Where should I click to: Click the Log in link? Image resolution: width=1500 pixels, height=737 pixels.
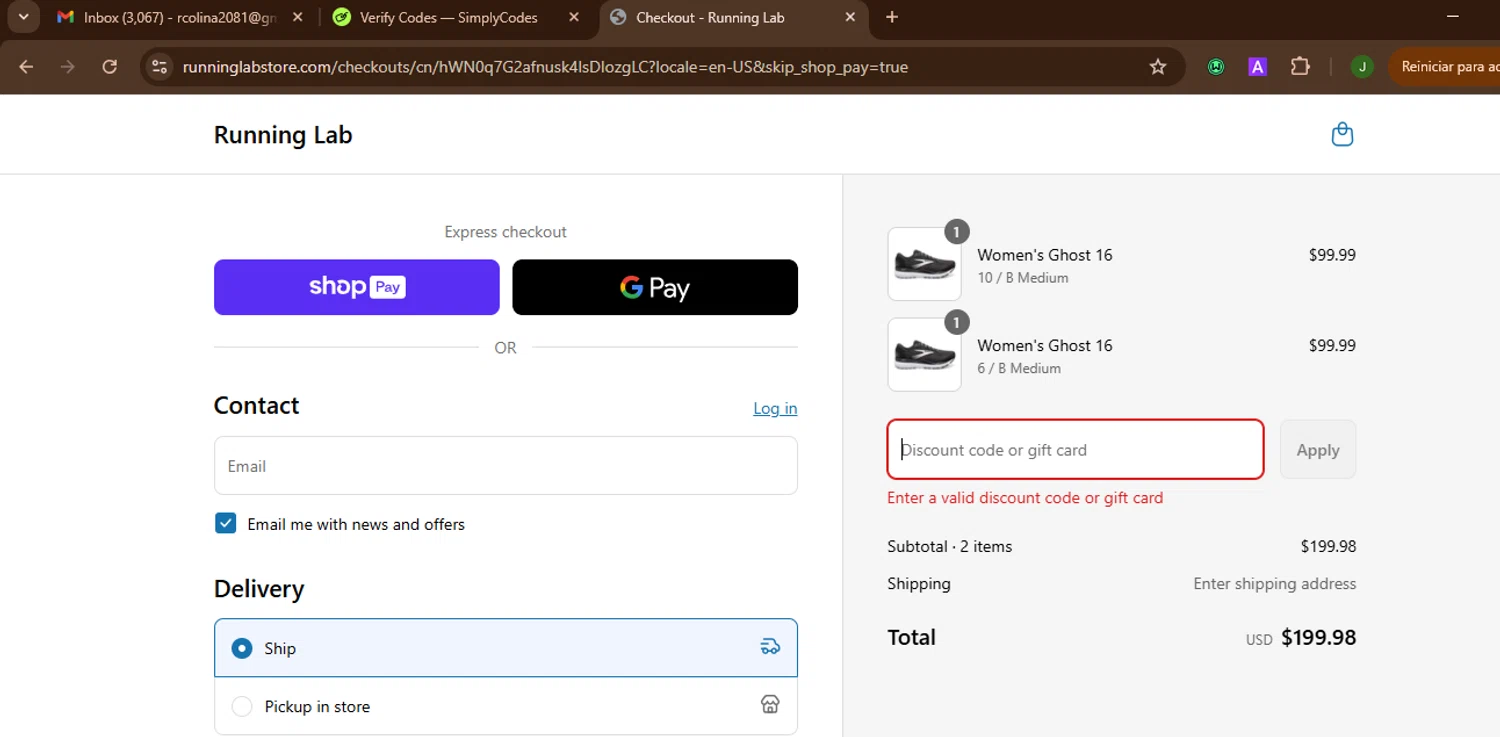pos(775,408)
